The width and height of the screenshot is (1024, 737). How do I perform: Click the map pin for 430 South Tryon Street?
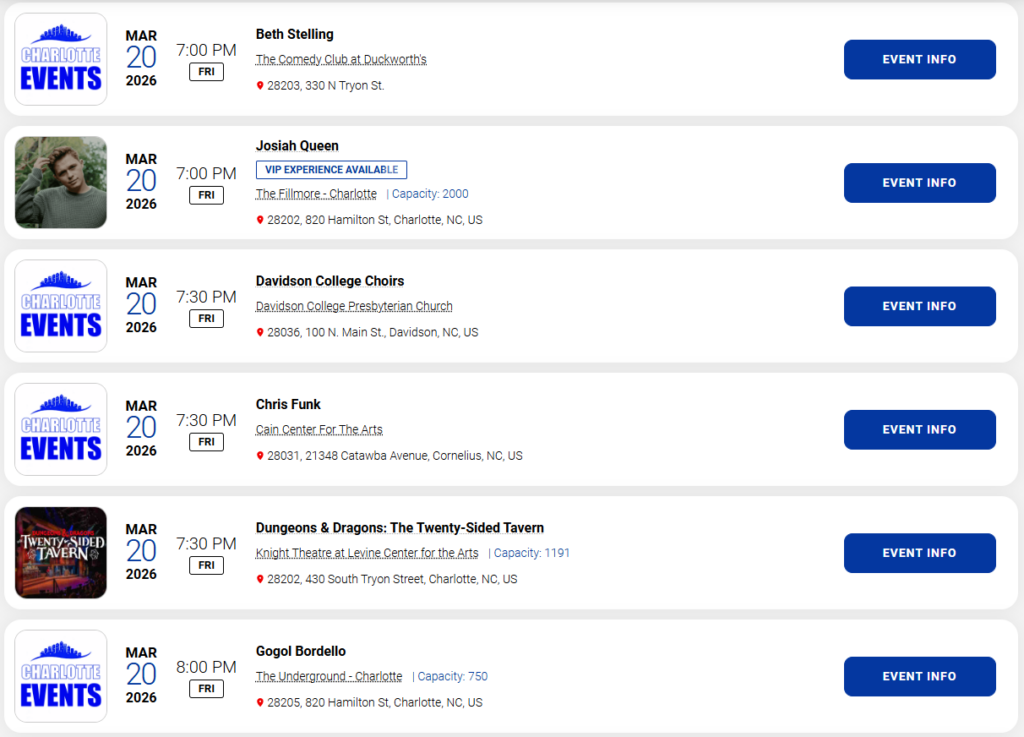click(260, 579)
